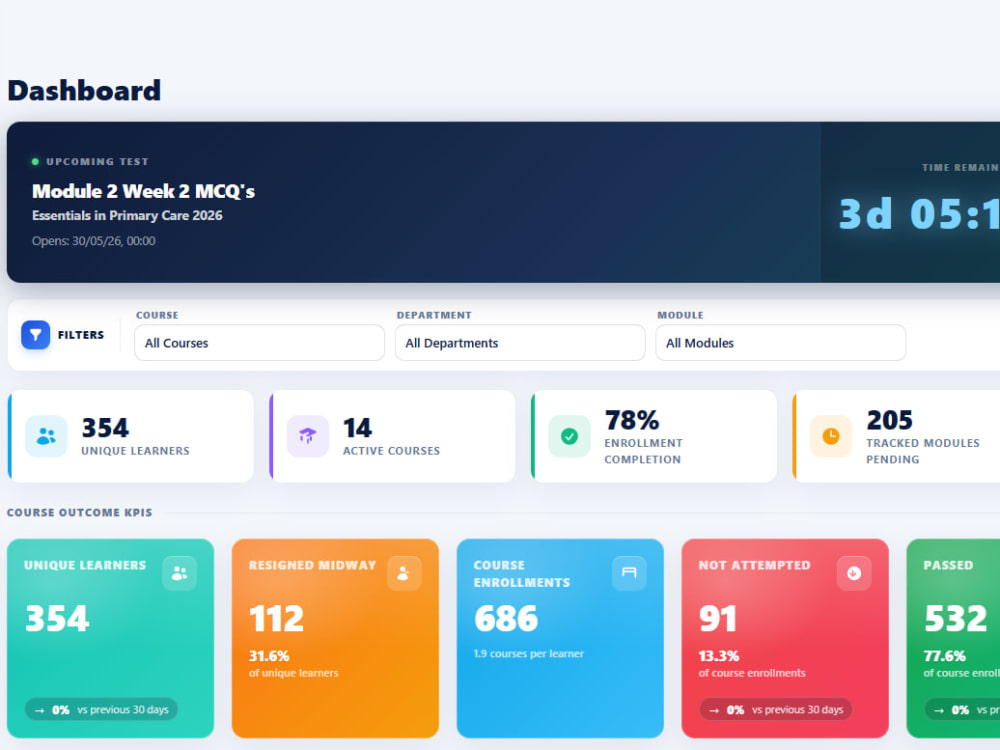1000x750 pixels.
Task: Click the Course Outcome KPIs heading
Action: coord(80,513)
